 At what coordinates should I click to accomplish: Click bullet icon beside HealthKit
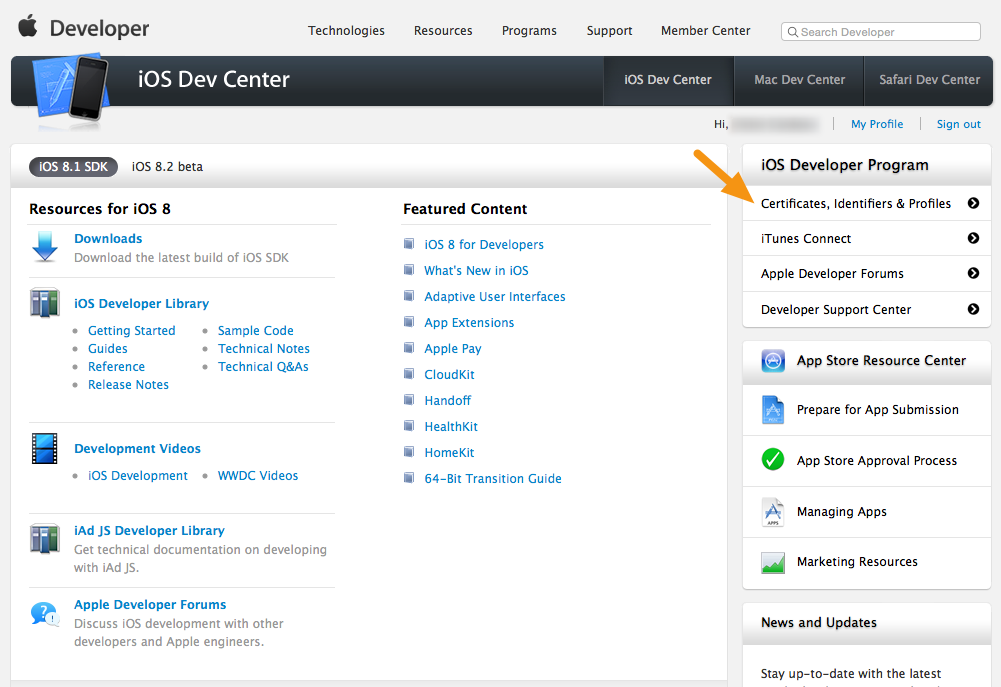coord(409,426)
